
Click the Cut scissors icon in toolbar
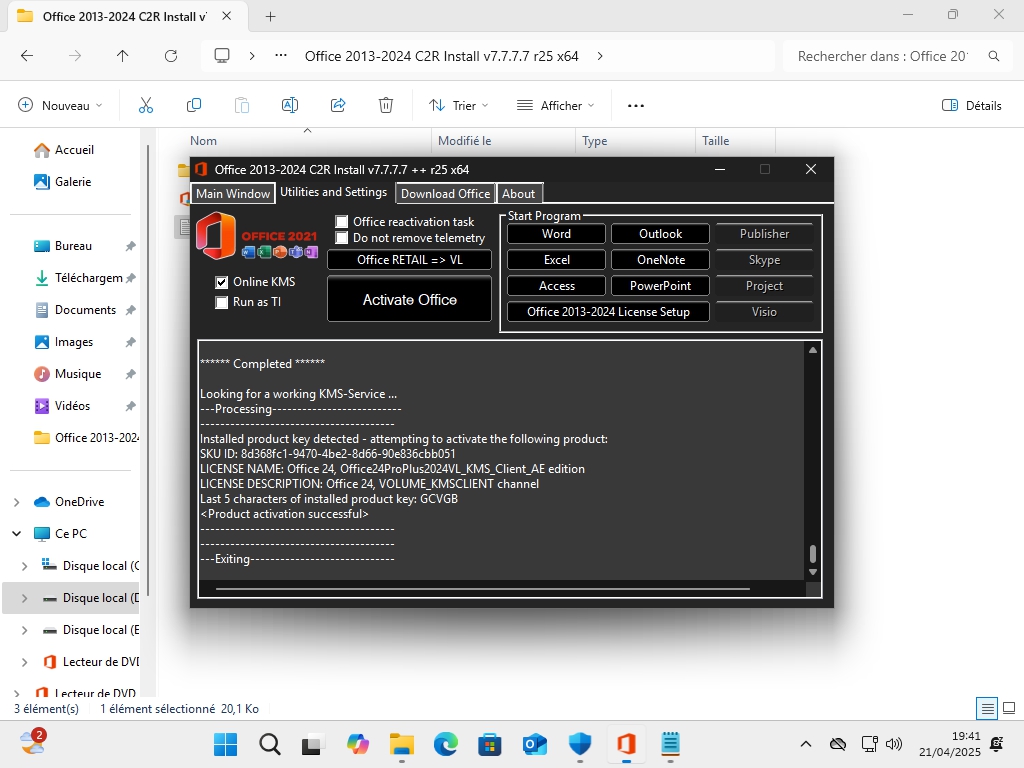[x=146, y=105]
